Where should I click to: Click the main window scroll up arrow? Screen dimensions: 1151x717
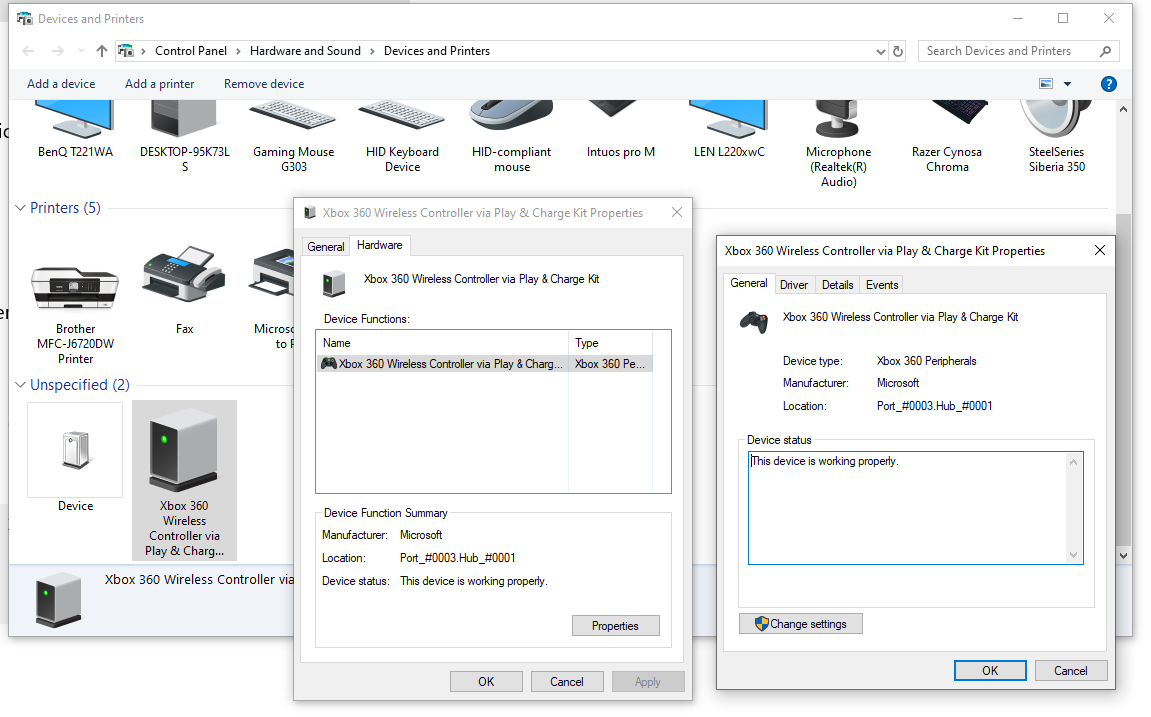[x=1123, y=109]
